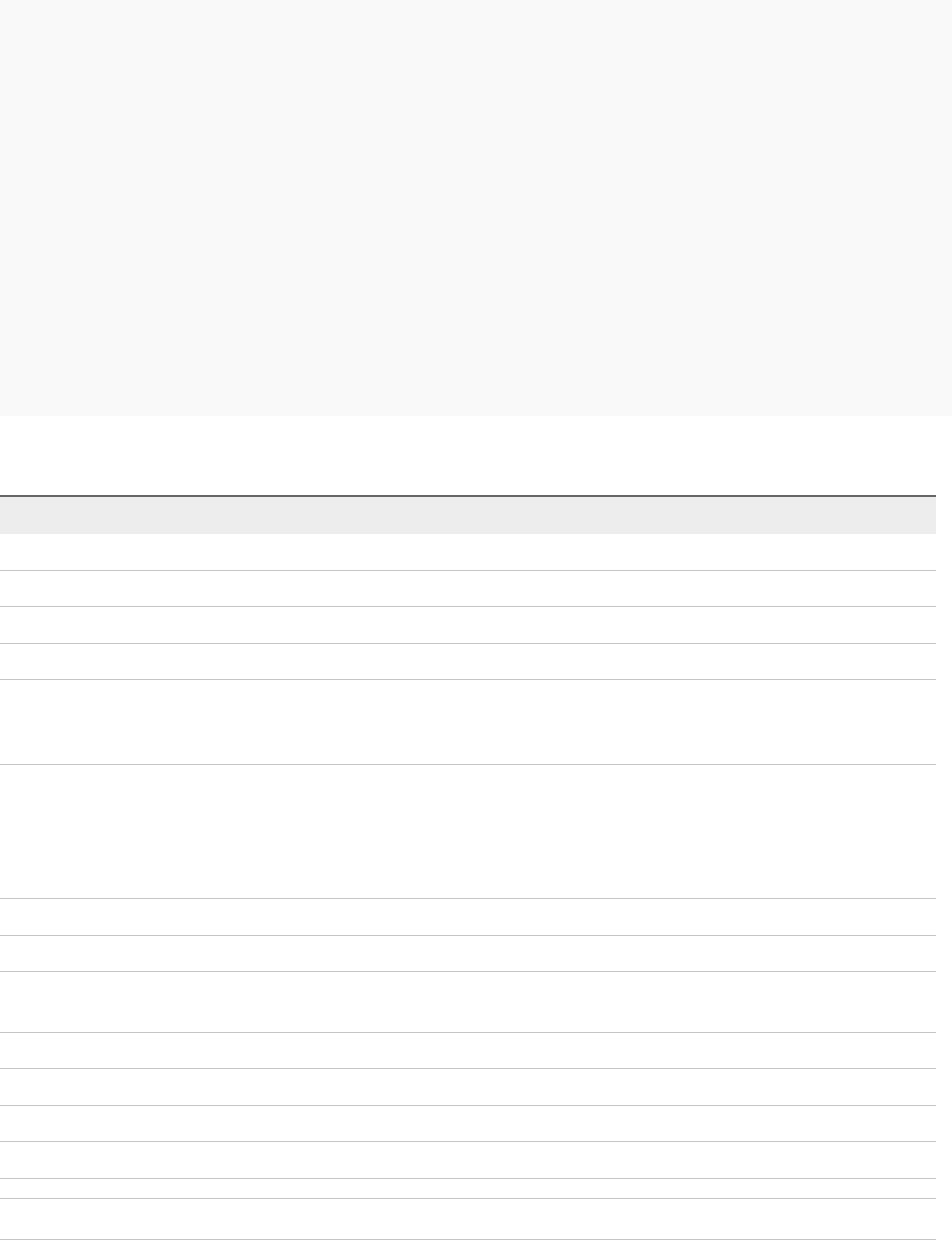Click the large blank gray panel
Image resolution: width=952 pixels, height=1240 pixels.
476,207
